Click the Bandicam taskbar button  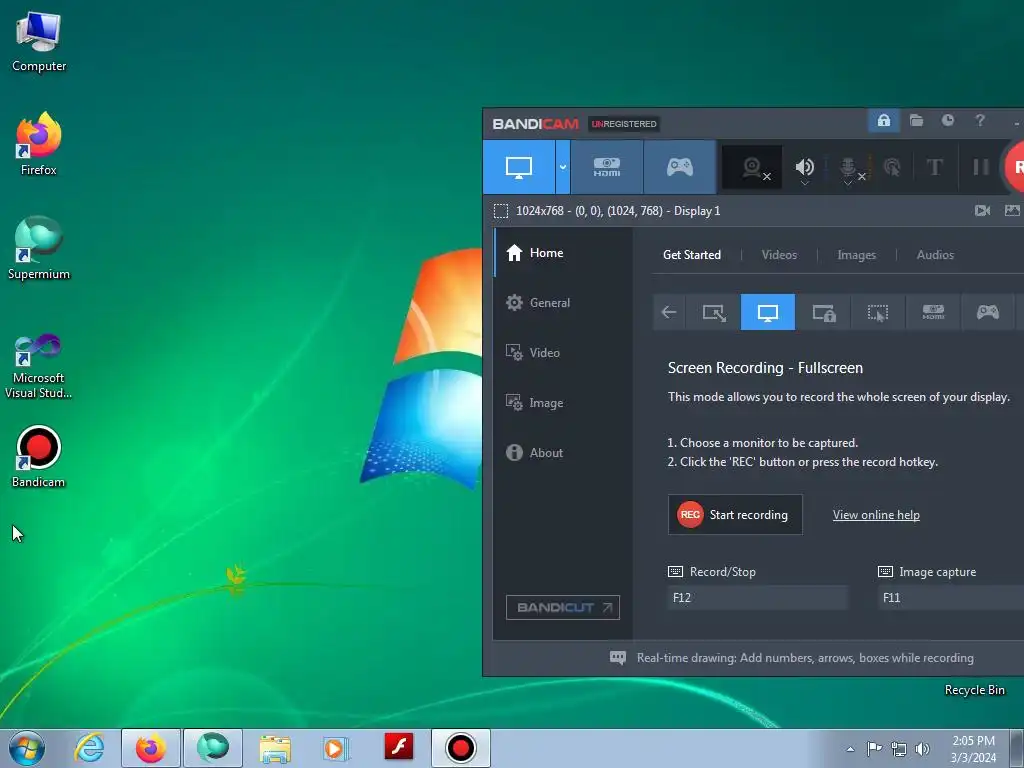460,748
